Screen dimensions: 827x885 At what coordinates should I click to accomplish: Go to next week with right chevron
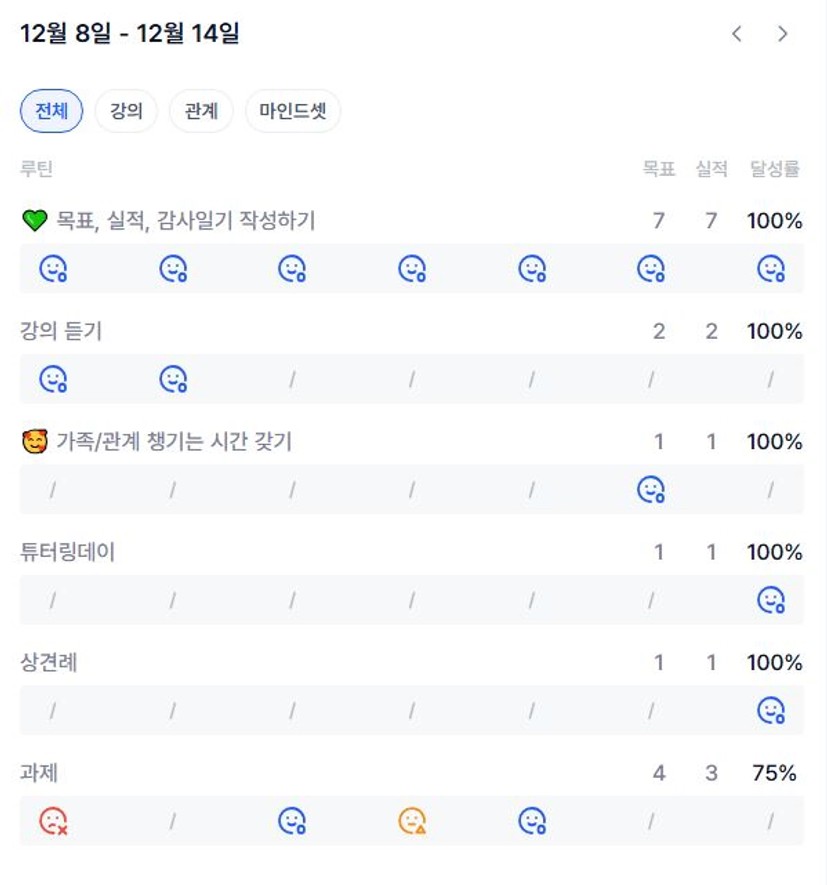(x=783, y=34)
